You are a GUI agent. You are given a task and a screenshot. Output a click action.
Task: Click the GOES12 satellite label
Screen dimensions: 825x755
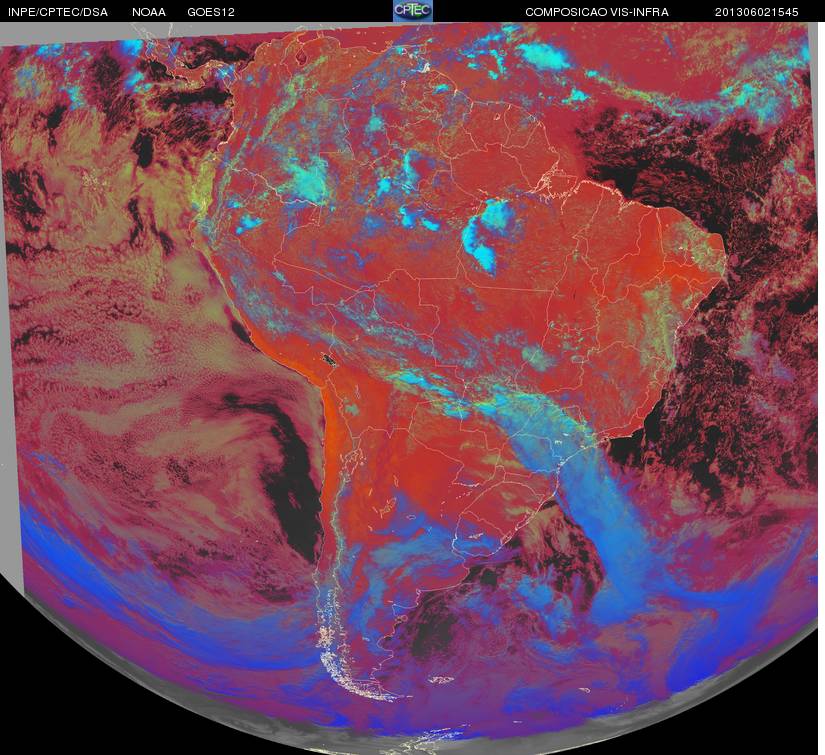click(211, 12)
